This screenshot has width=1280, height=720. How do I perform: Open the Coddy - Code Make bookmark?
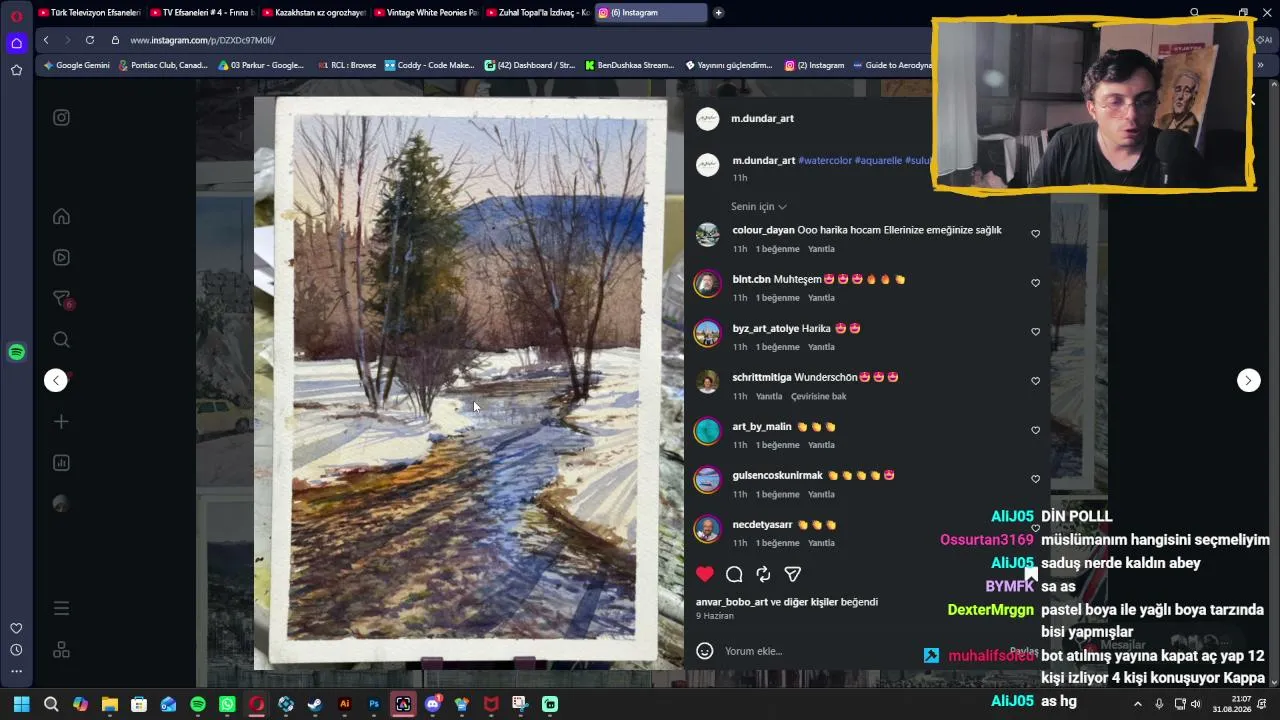pos(429,65)
